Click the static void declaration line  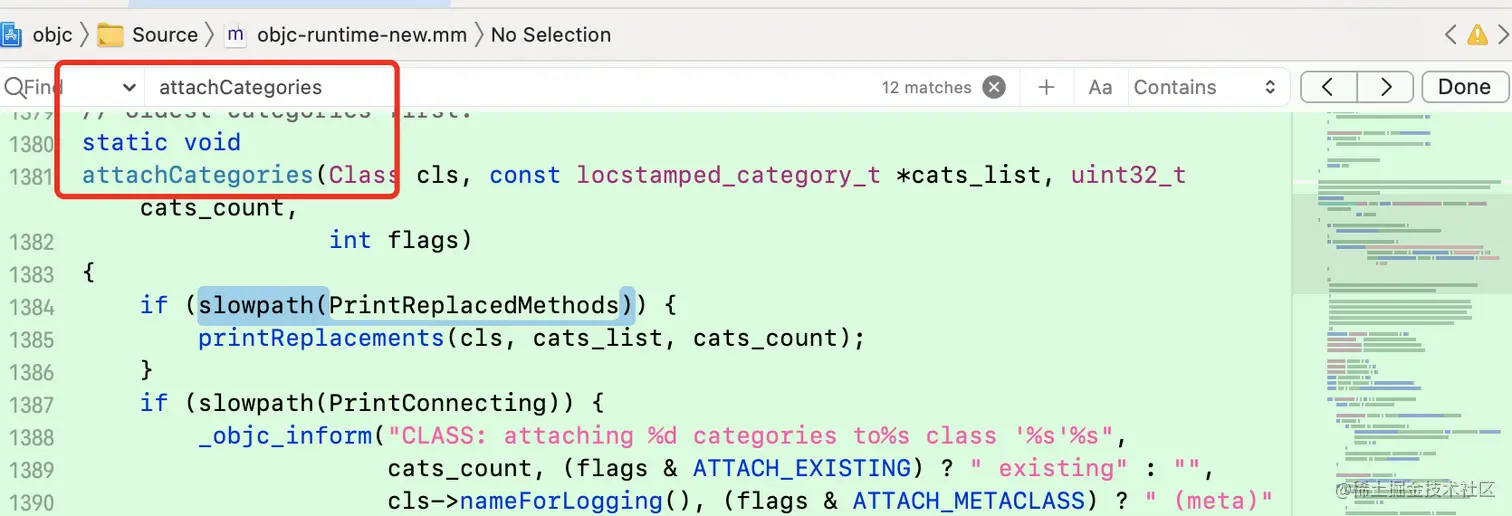pos(161,142)
